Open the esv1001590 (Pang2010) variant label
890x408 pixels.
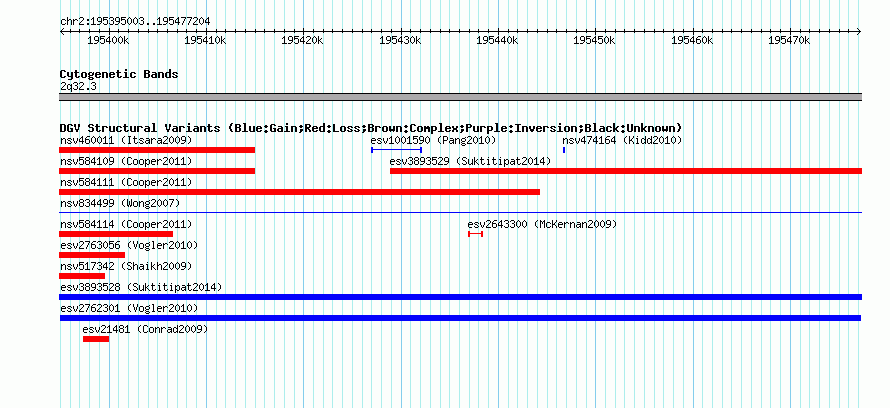(x=433, y=140)
